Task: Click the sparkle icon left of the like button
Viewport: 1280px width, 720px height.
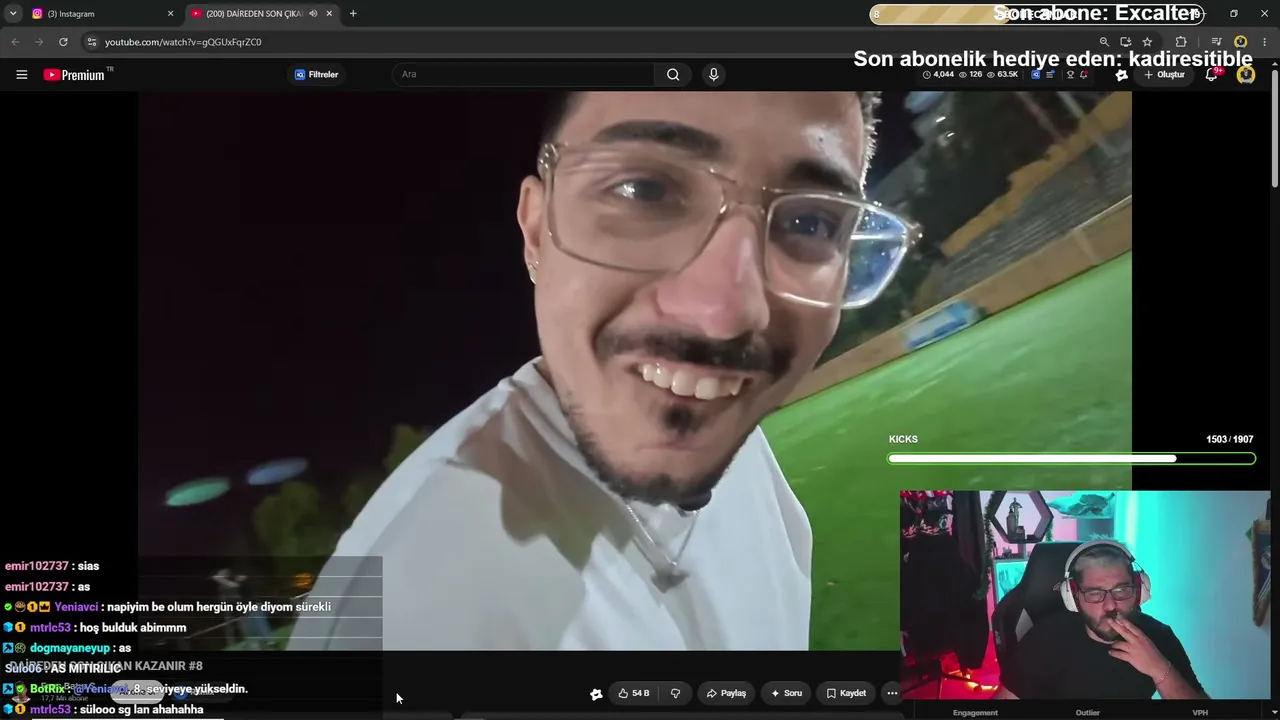Action: point(596,694)
